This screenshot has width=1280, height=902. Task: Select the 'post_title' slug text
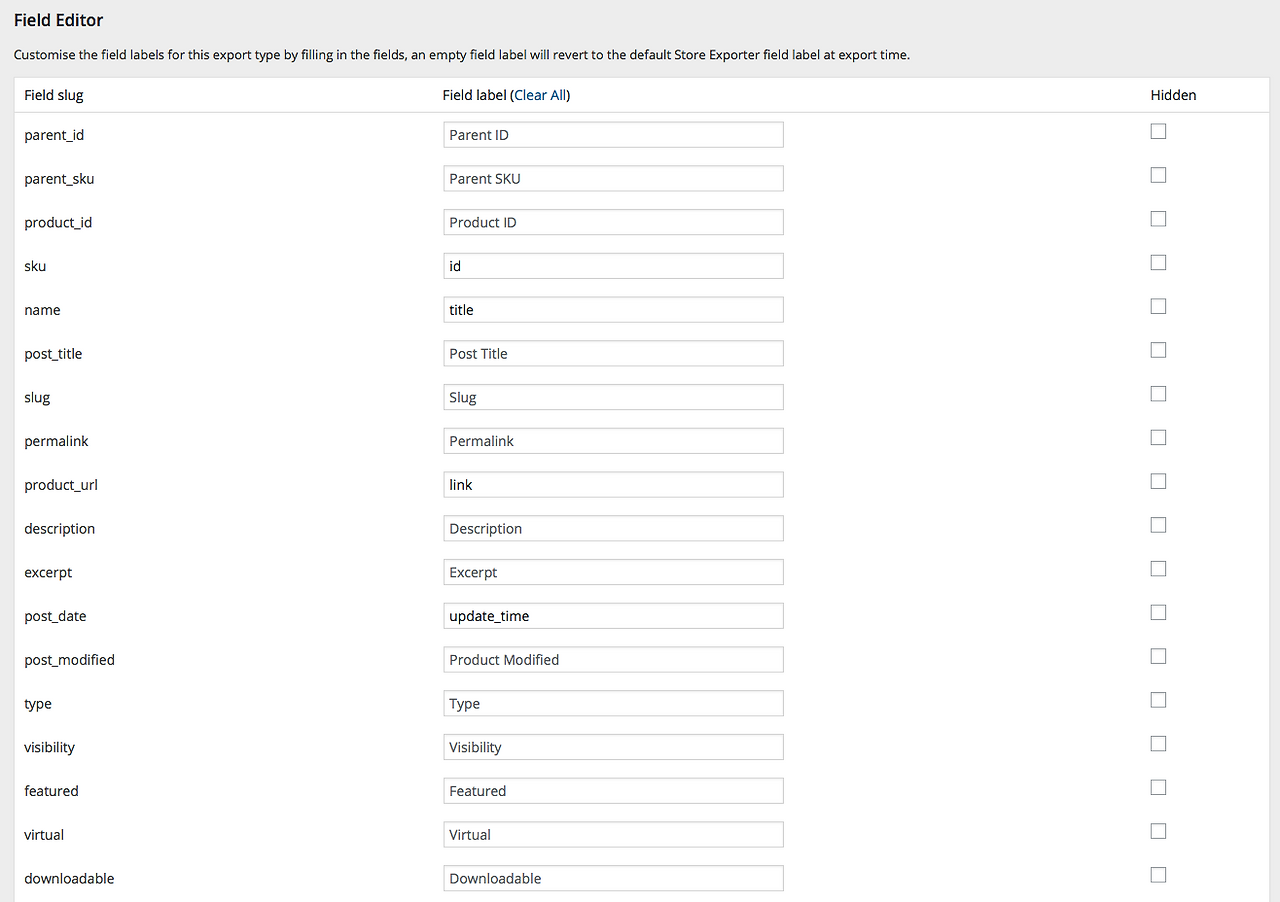click(53, 354)
